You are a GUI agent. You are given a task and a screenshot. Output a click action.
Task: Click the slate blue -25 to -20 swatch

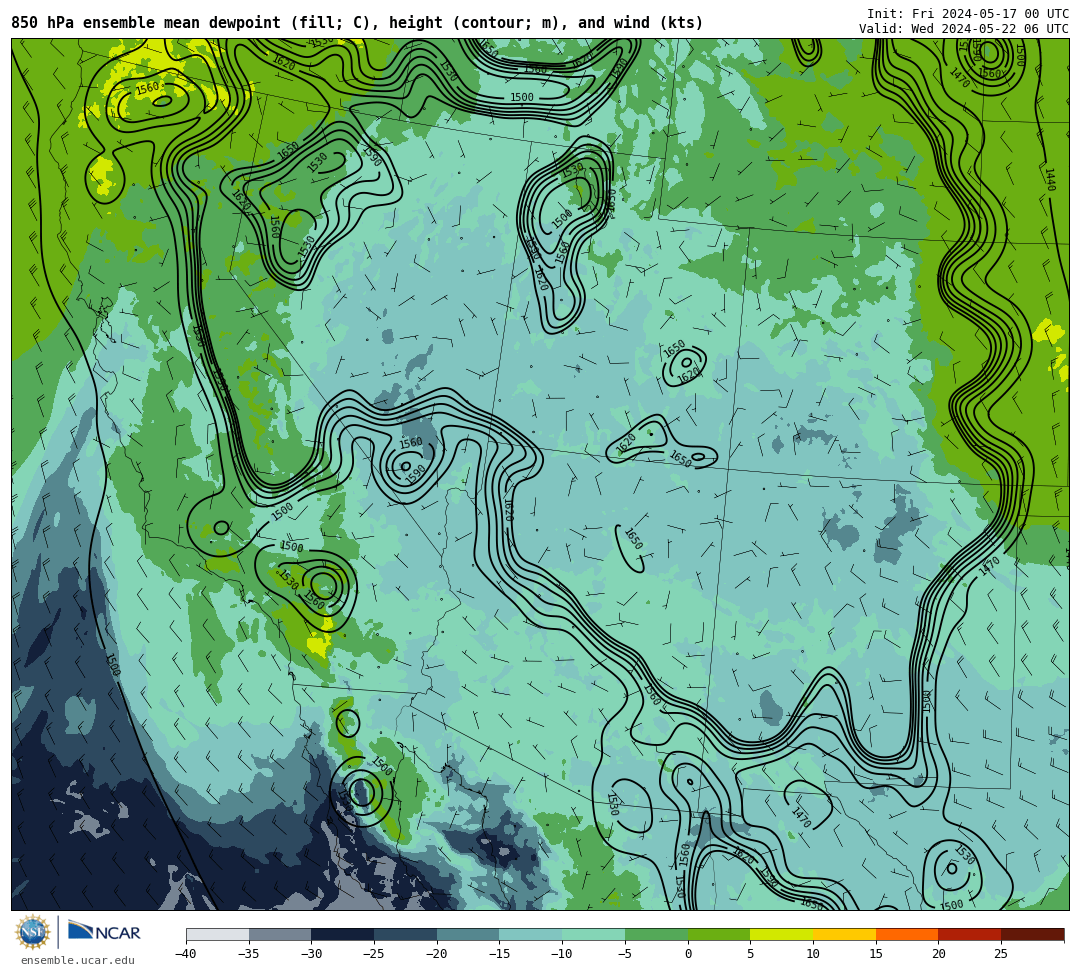pyautogui.click(x=406, y=934)
